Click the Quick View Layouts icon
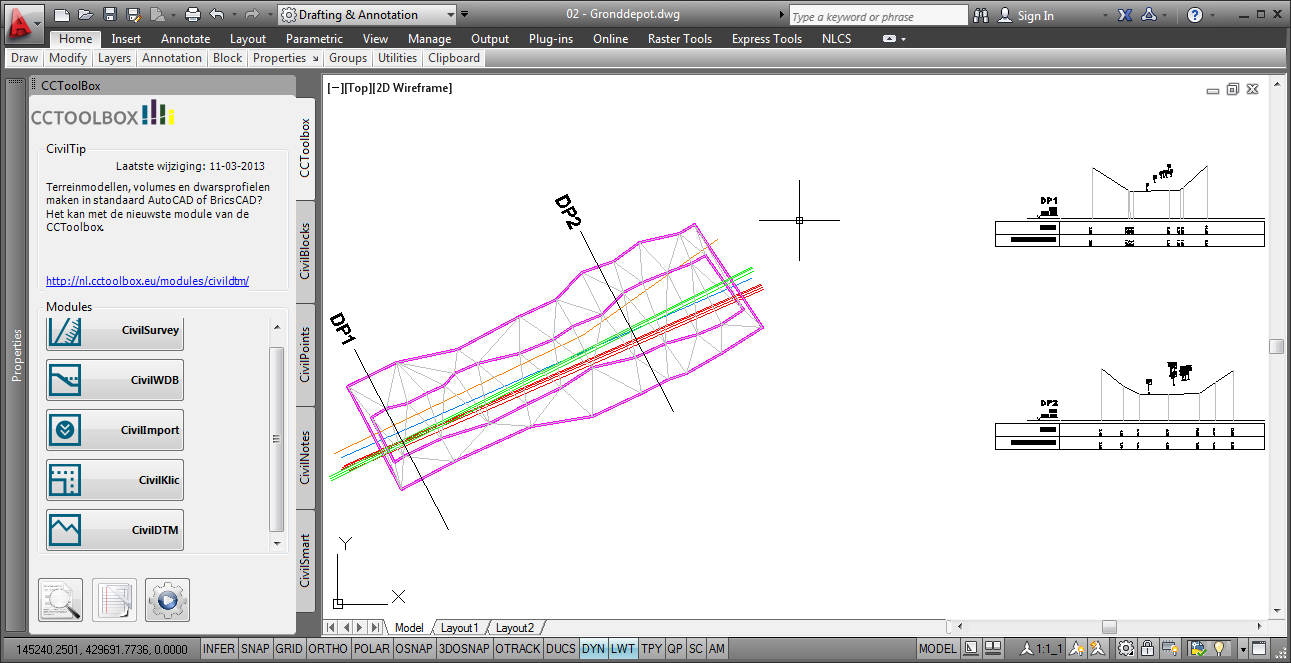 (x=971, y=649)
